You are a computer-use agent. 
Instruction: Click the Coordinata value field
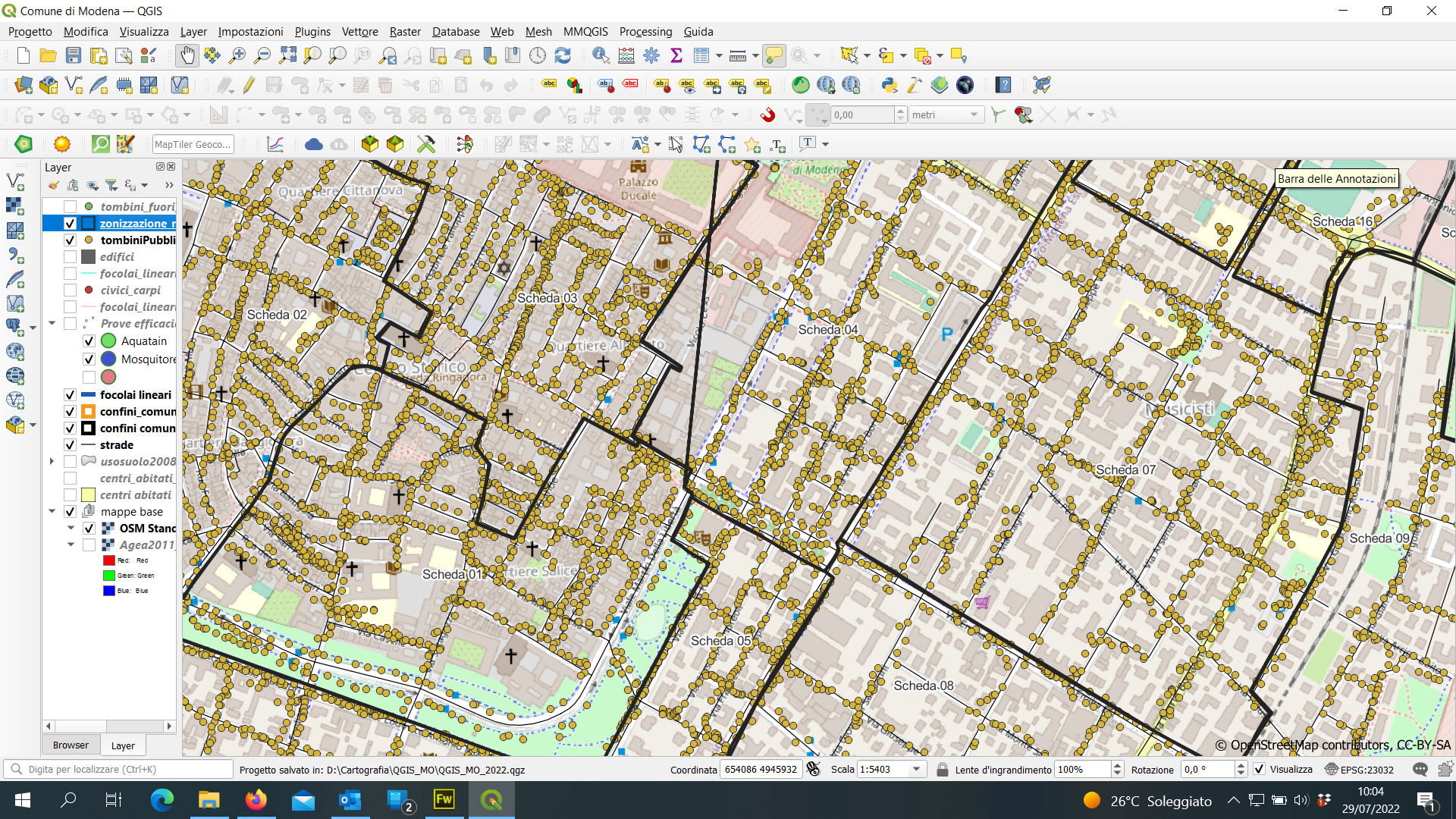tap(761, 769)
